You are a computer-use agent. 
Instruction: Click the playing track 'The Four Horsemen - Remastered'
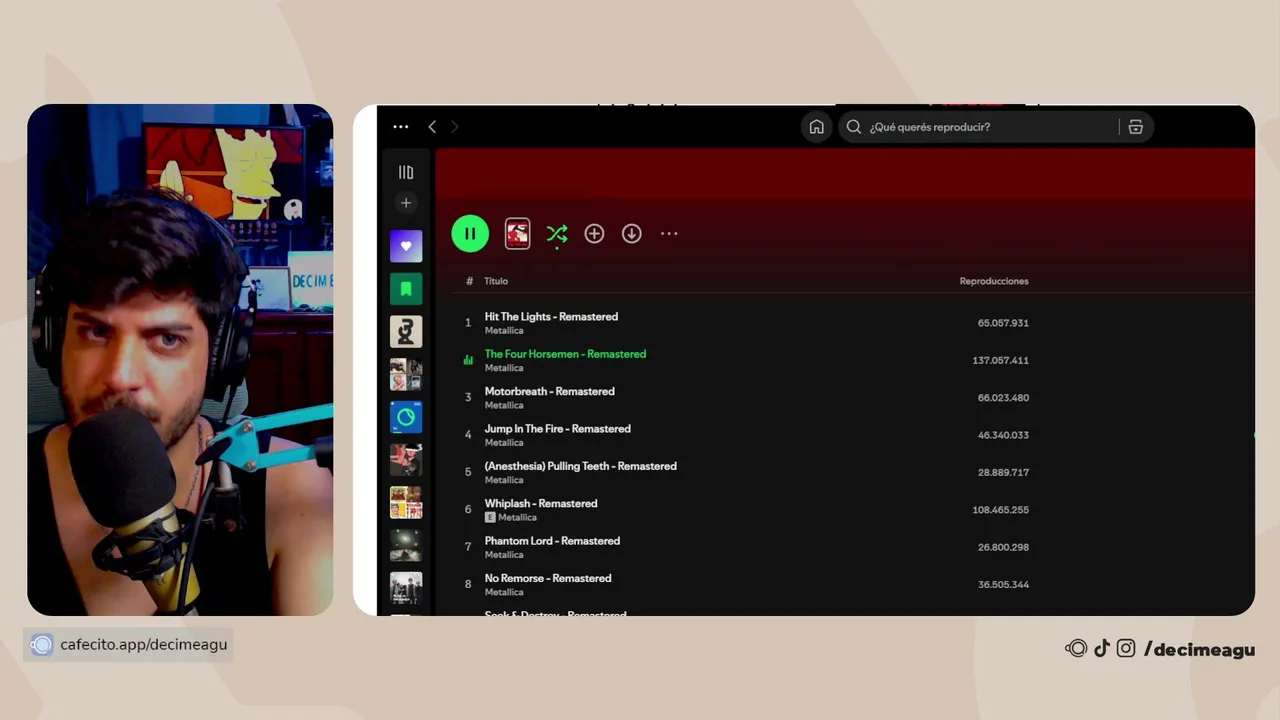point(565,354)
